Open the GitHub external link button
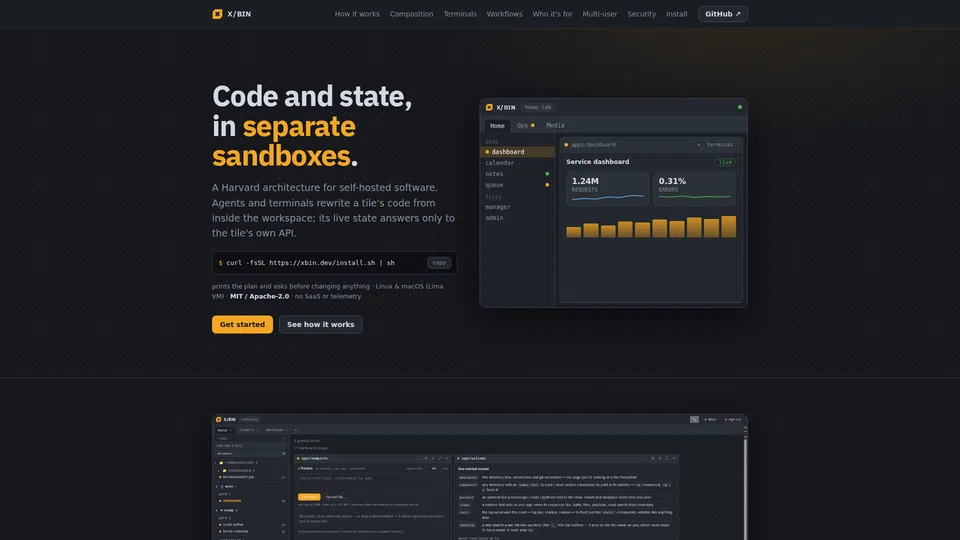 (722, 14)
